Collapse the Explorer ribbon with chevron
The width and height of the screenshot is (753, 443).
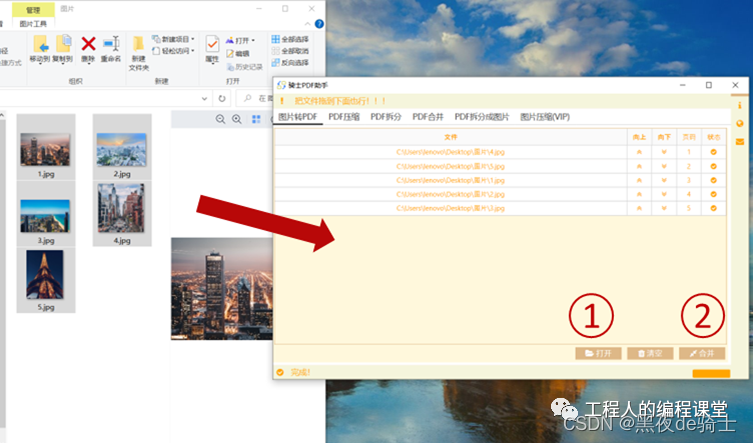point(307,24)
